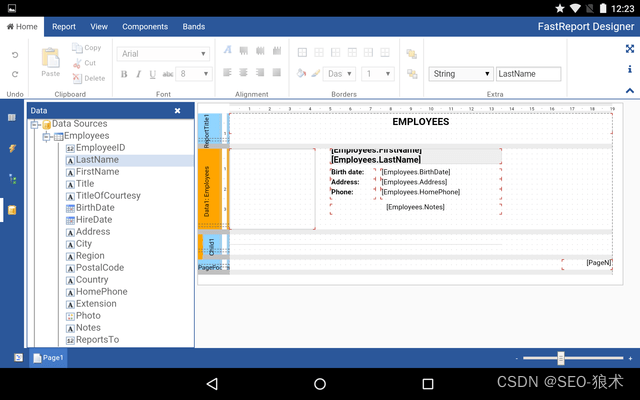This screenshot has width=640, height=400.
Task: Toggle strikethrough abc formatting
Action: pyautogui.click(x=168, y=74)
